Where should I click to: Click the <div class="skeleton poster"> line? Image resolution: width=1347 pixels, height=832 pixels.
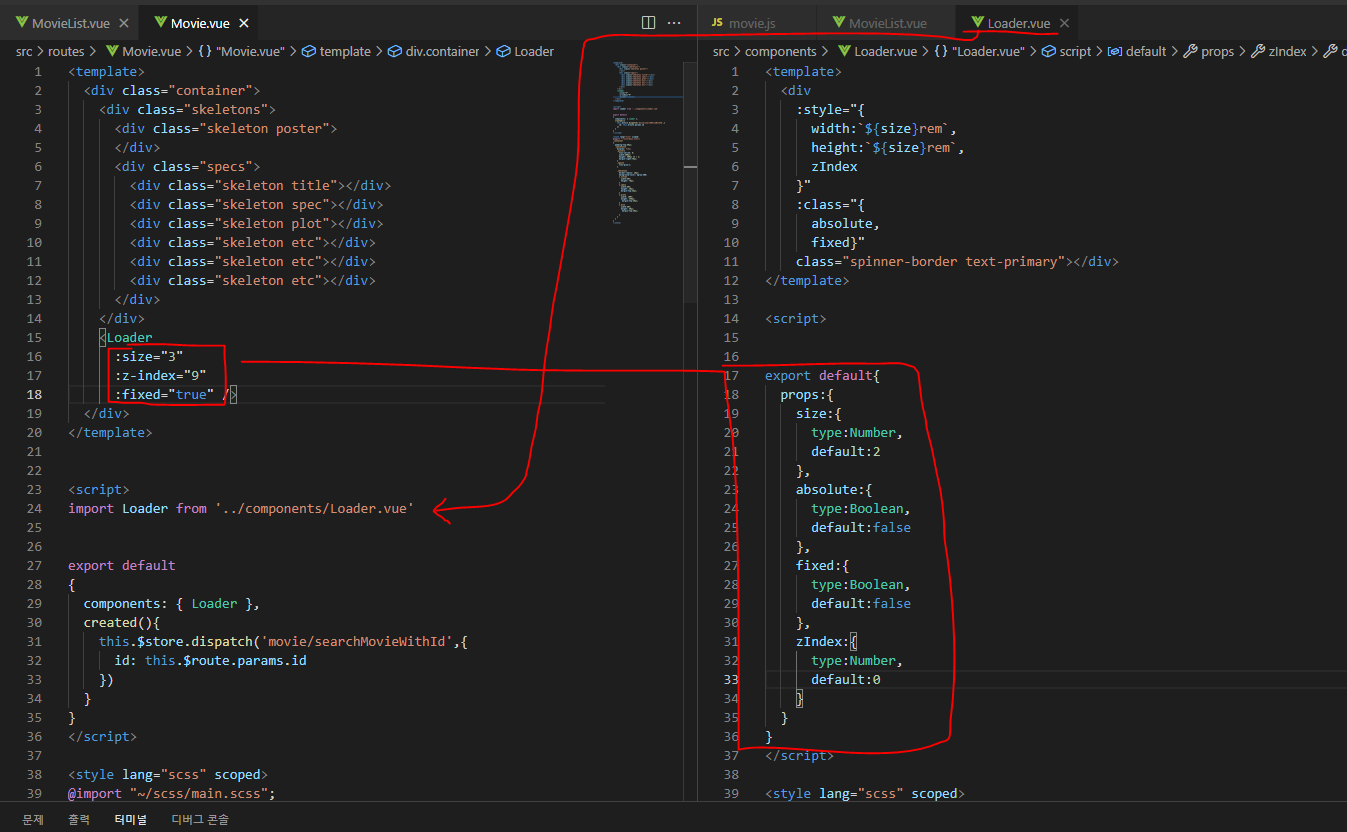tap(226, 128)
